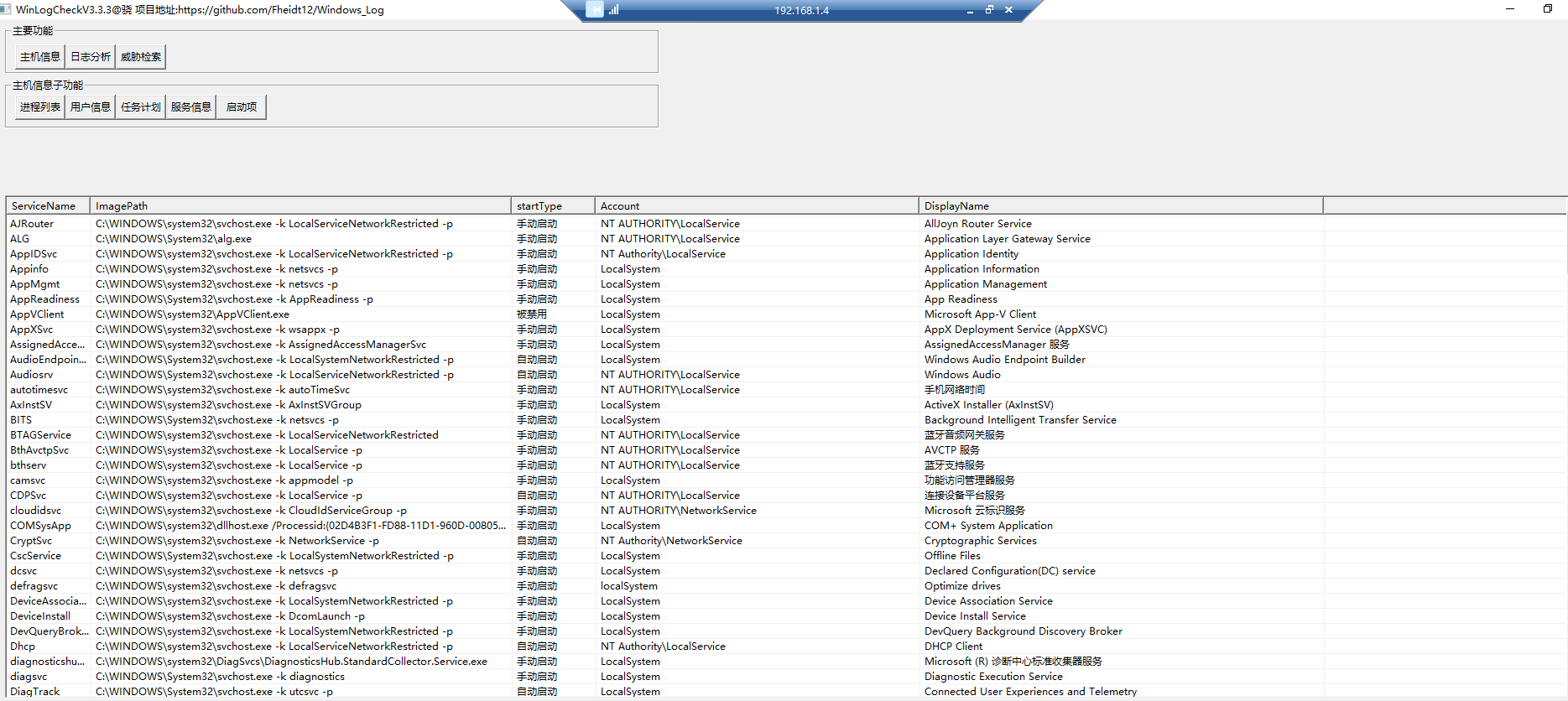Click the DiagnosticsHub.StandardCollector.Service.exe path cell
The width and height of the screenshot is (1568, 701).
(x=291, y=662)
